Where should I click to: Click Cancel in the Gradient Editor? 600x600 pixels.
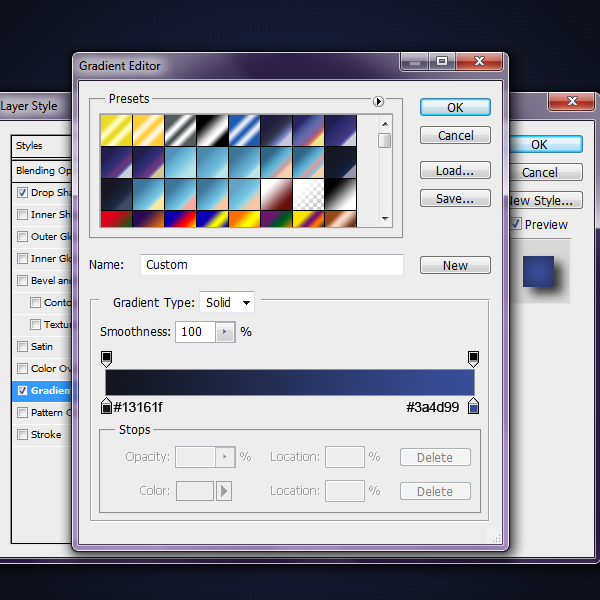point(455,135)
